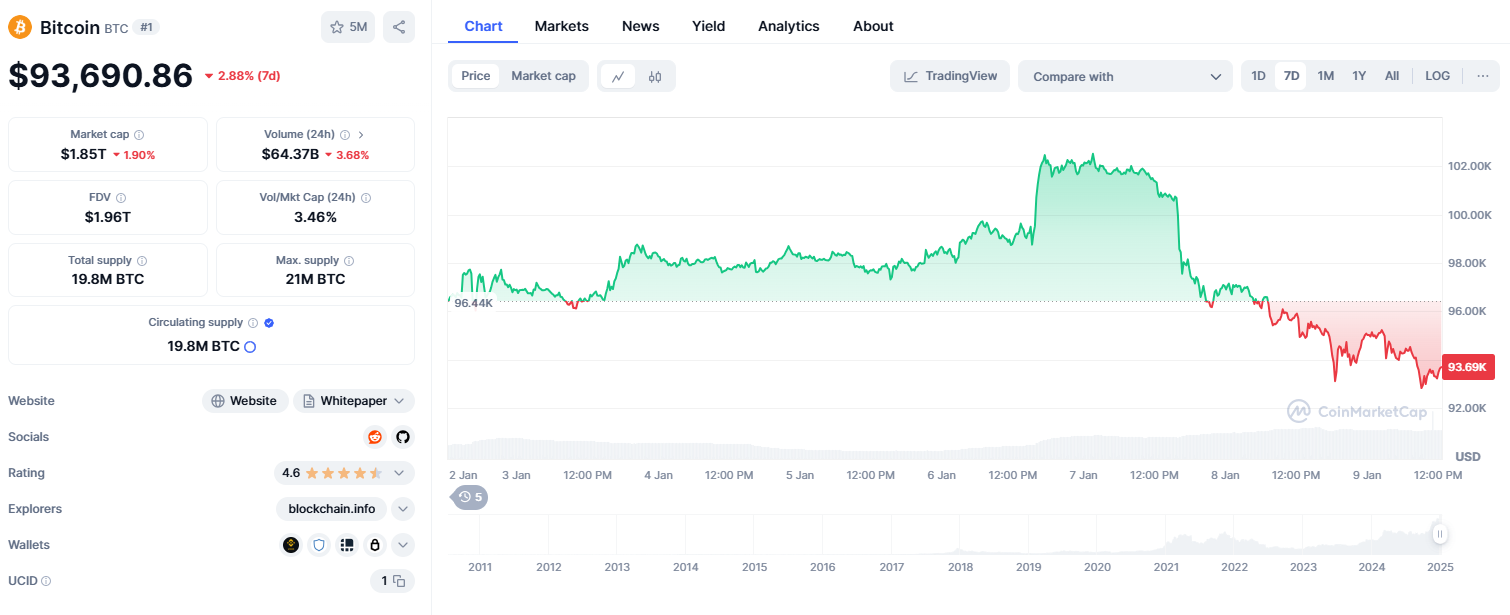Image resolution: width=1510 pixels, height=615 pixels.
Task: Expand the Wallets list chevron
Action: tap(403, 545)
